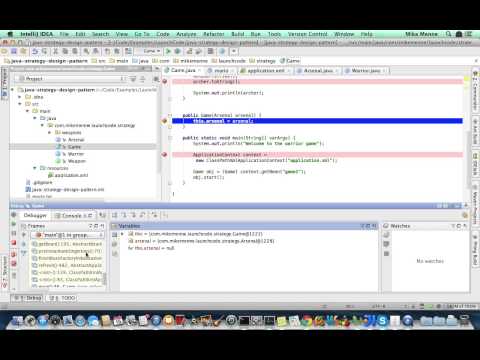Click the Project Structure icon in main toolbar
Image resolution: width=480 pixels, height=360 pixels.
pyautogui.click(x=210, y=51)
